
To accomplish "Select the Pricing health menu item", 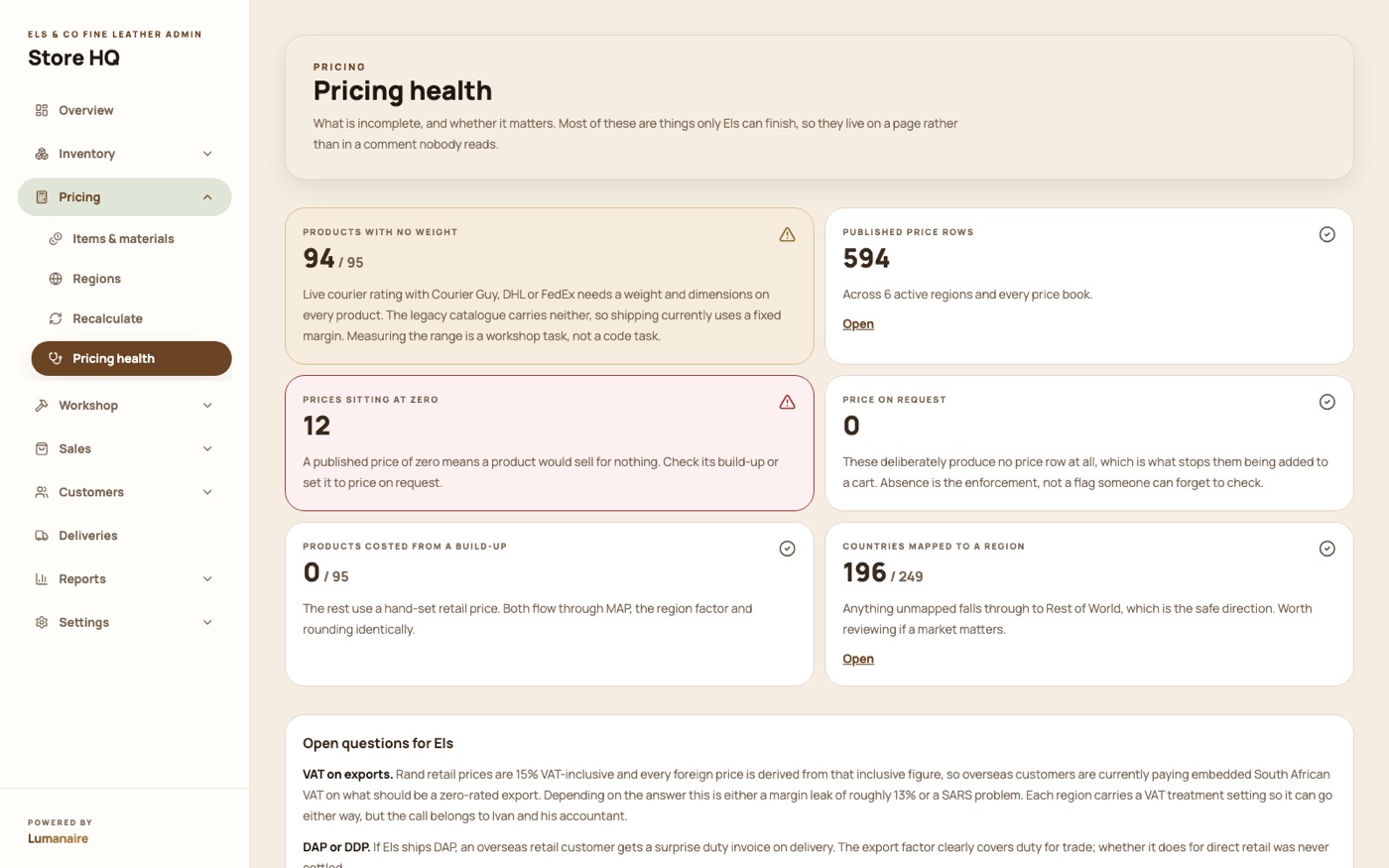I will (x=131, y=359).
